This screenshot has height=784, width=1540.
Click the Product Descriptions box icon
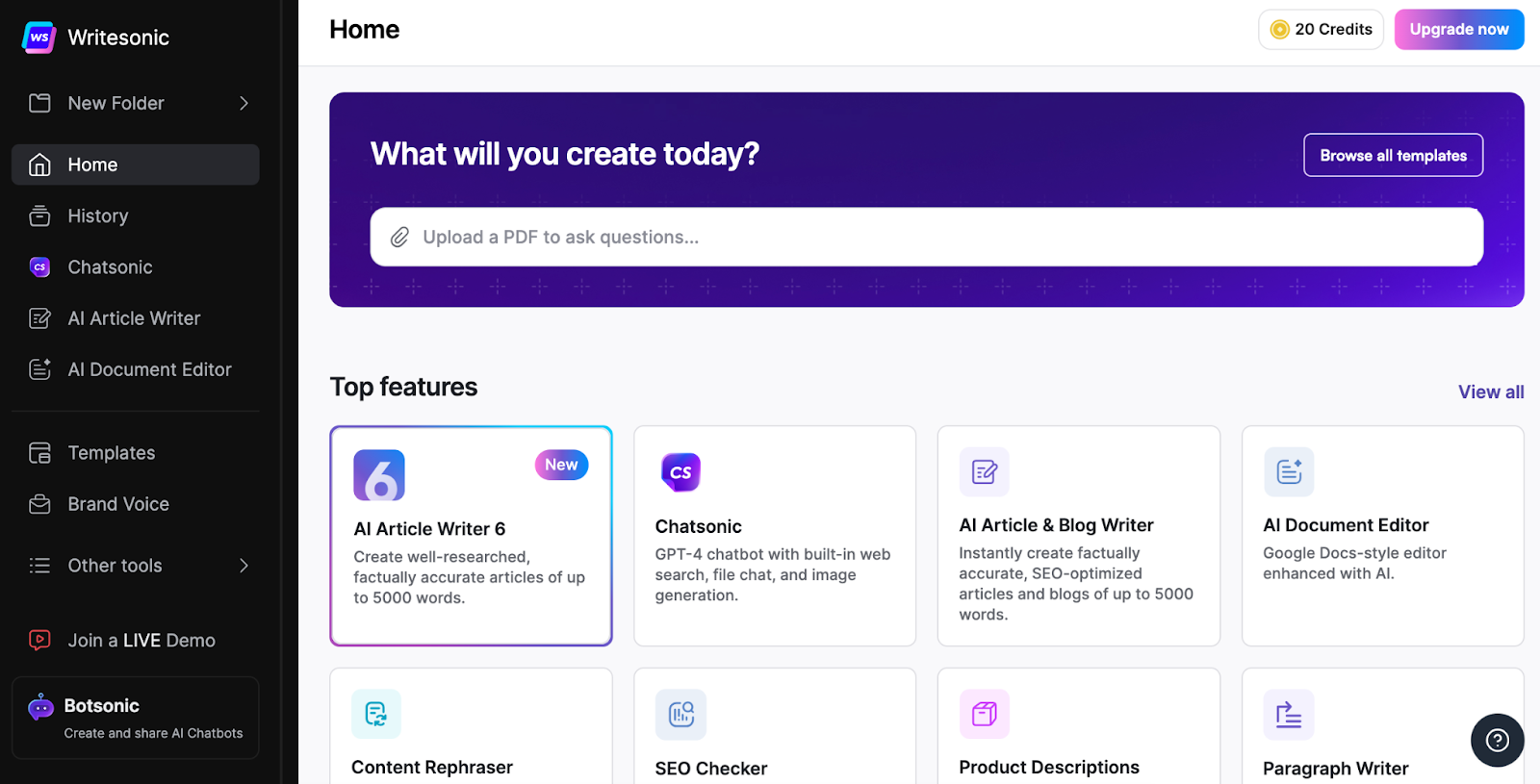[x=984, y=714]
